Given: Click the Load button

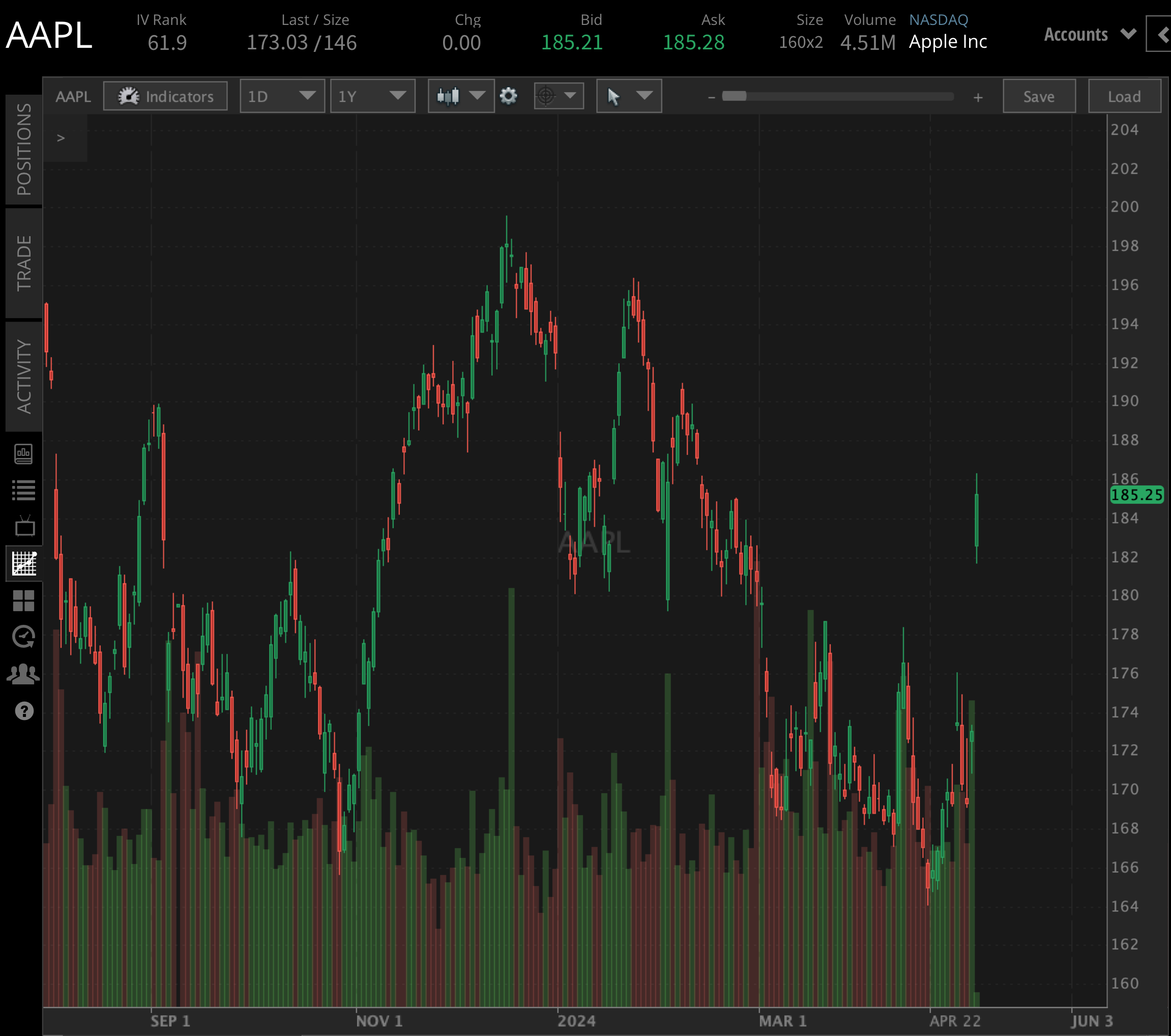Looking at the screenshot, I should click(1124, 96).
